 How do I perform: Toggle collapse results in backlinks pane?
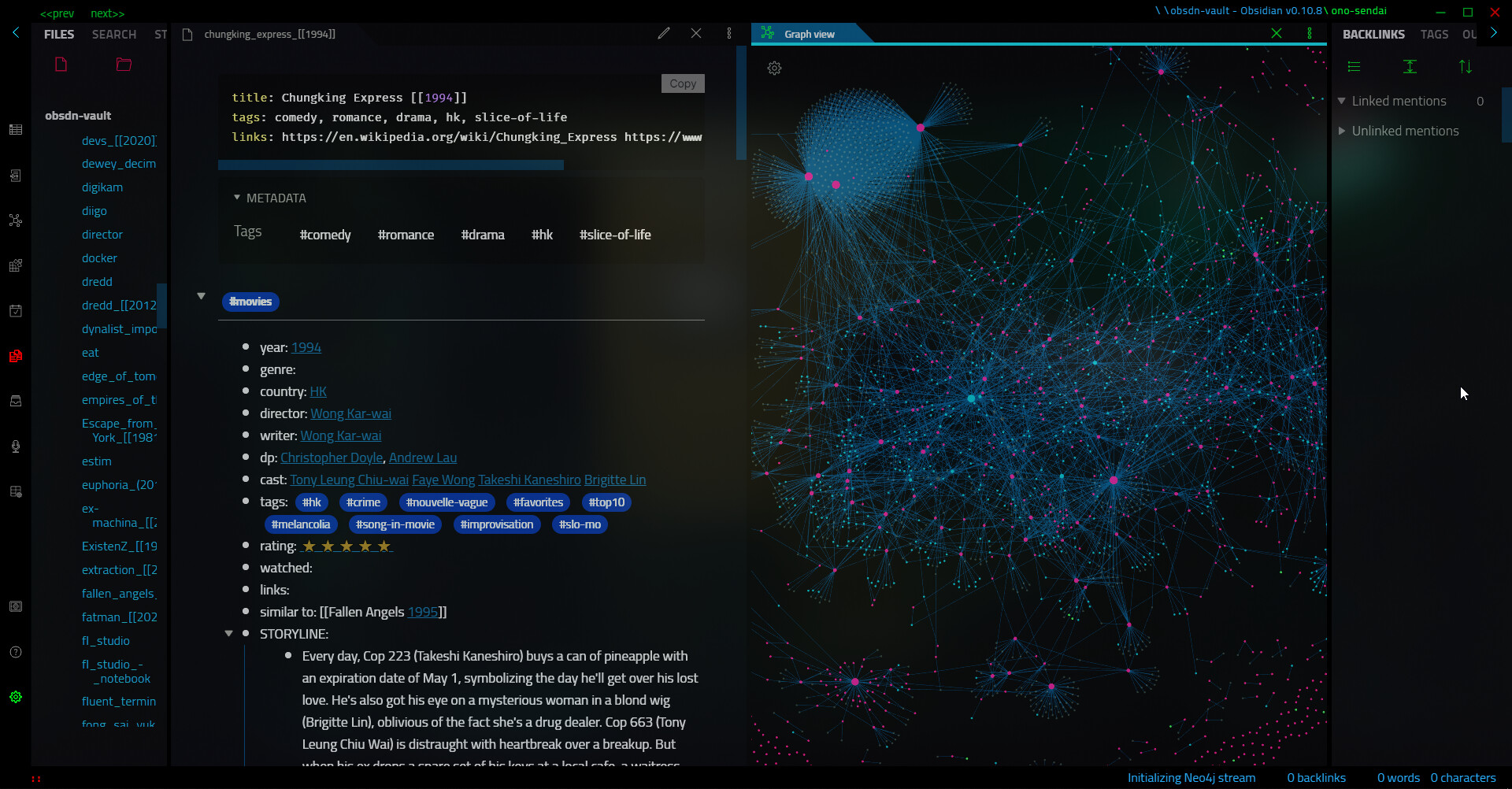pyautogui.click(x=1354, y=67)
